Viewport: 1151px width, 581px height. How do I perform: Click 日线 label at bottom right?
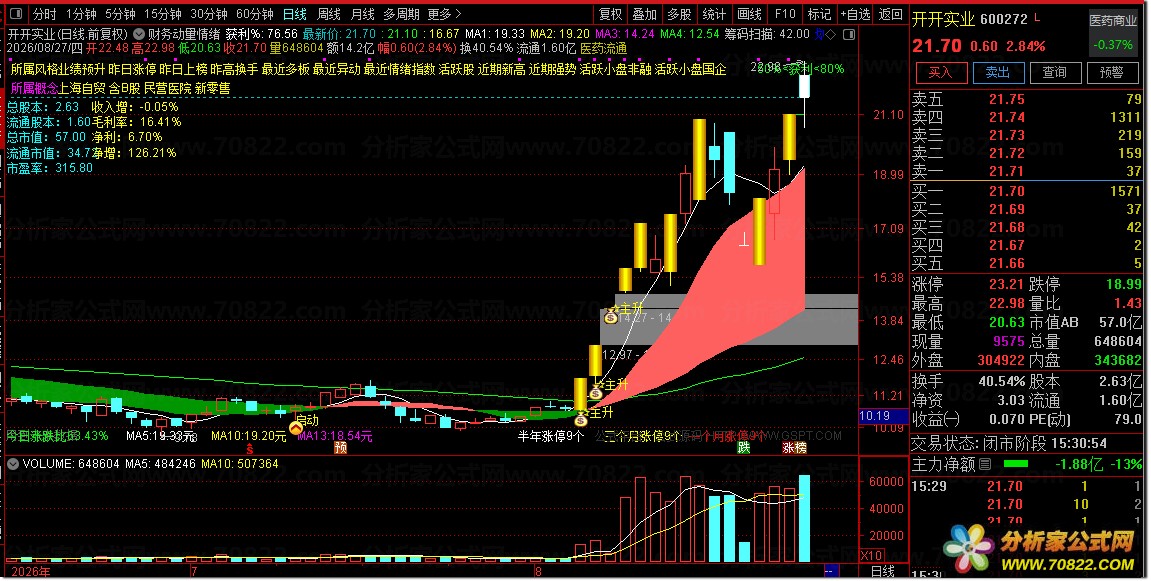(x=882, y=571)
